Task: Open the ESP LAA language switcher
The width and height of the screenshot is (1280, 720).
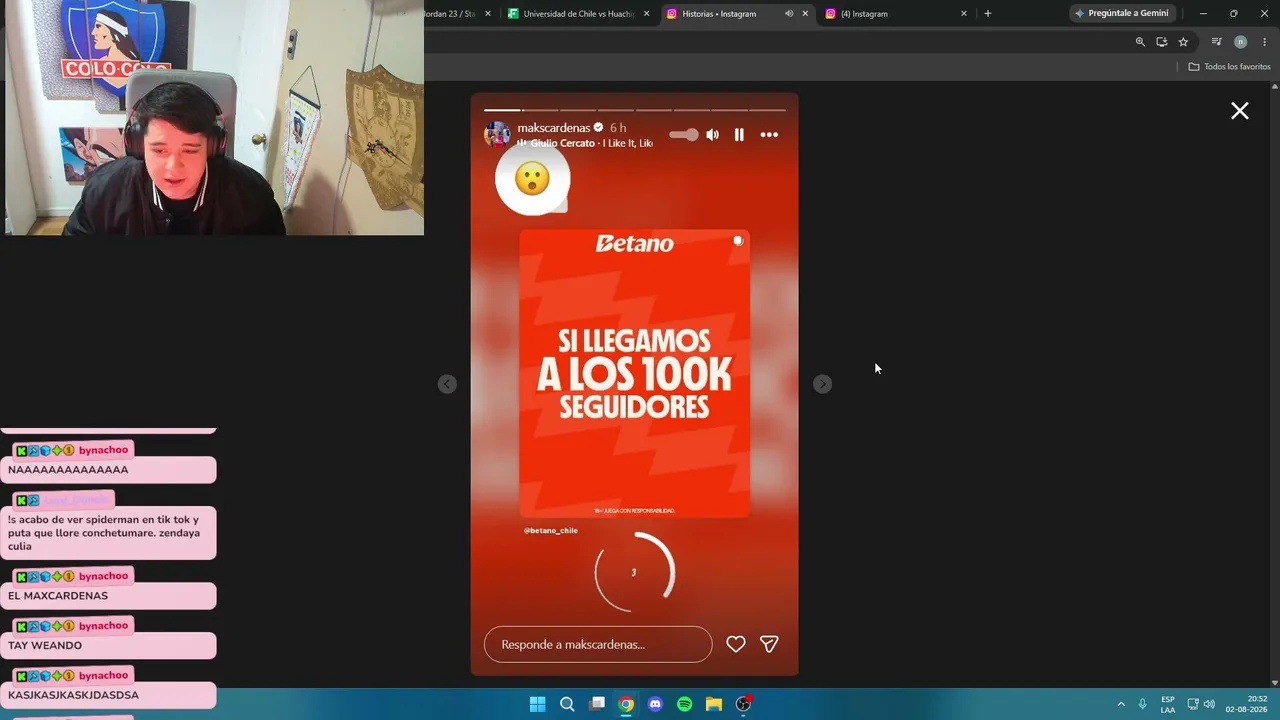Action: [x=1168, y=704]
